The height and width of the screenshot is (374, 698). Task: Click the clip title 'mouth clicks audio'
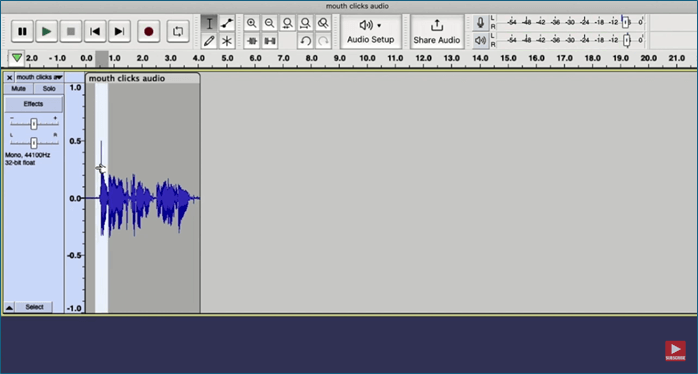tap(127, 78)
